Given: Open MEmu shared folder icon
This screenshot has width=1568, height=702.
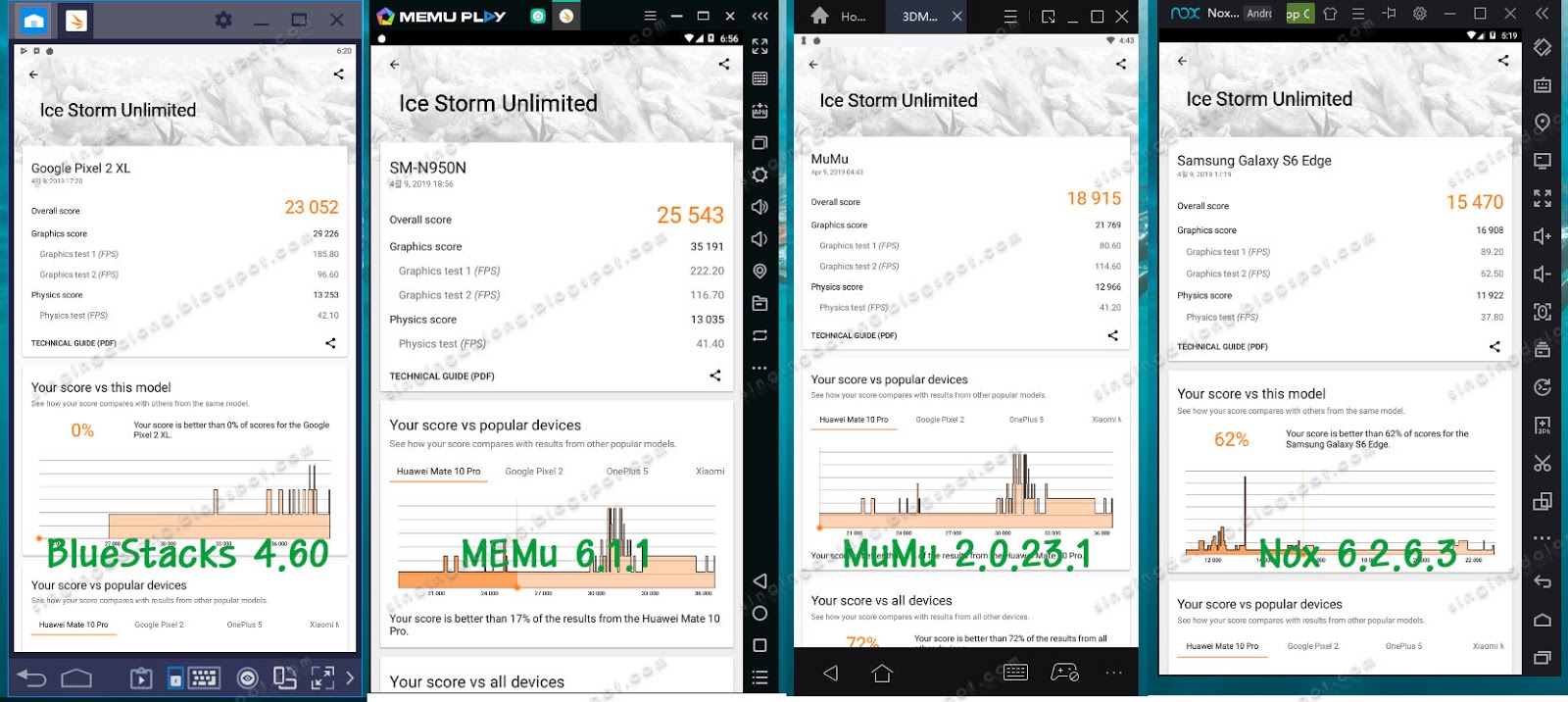Looking at the screenshot, I should tap(759, 303).
